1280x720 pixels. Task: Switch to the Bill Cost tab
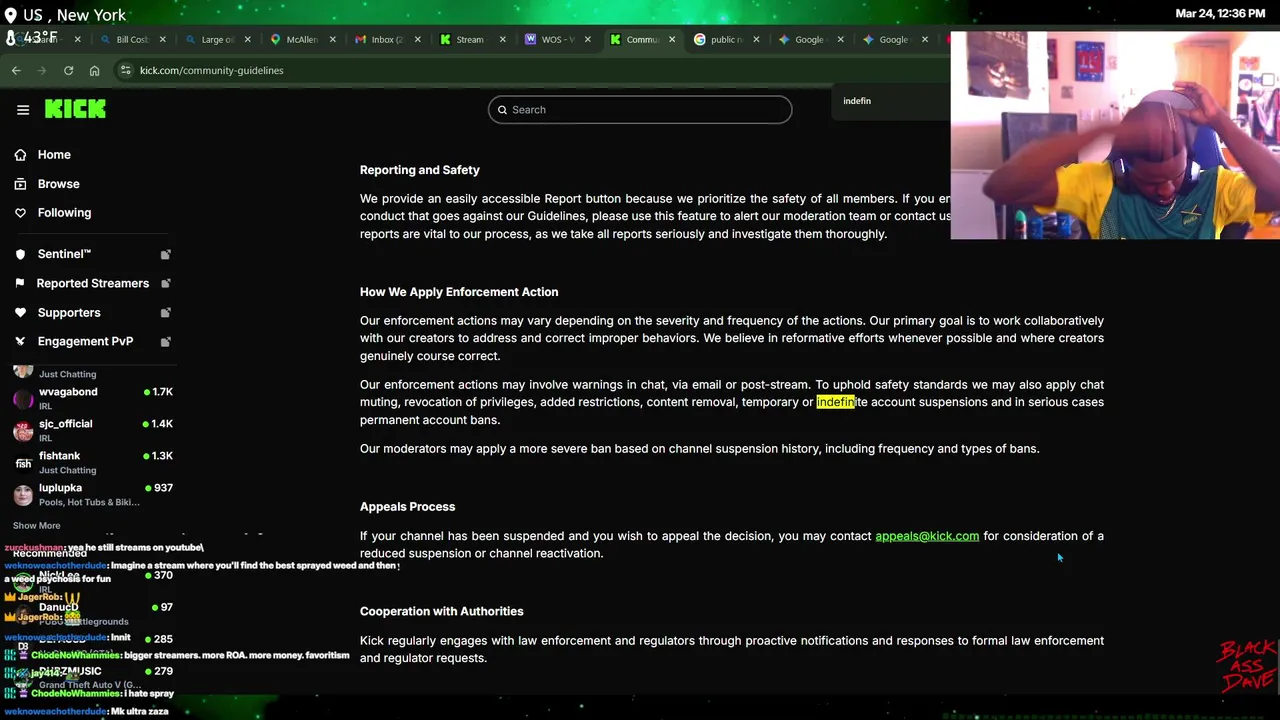[132, 40]
